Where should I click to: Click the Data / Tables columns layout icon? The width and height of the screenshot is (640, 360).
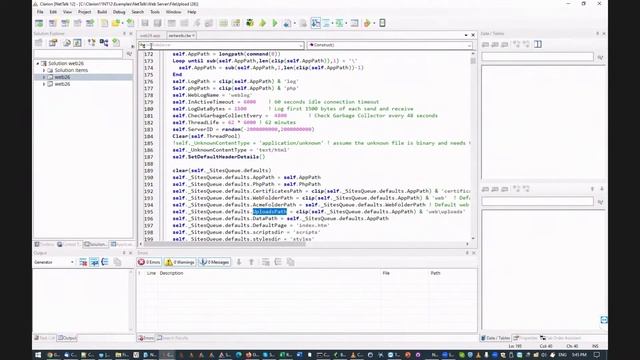coord(538,44)
